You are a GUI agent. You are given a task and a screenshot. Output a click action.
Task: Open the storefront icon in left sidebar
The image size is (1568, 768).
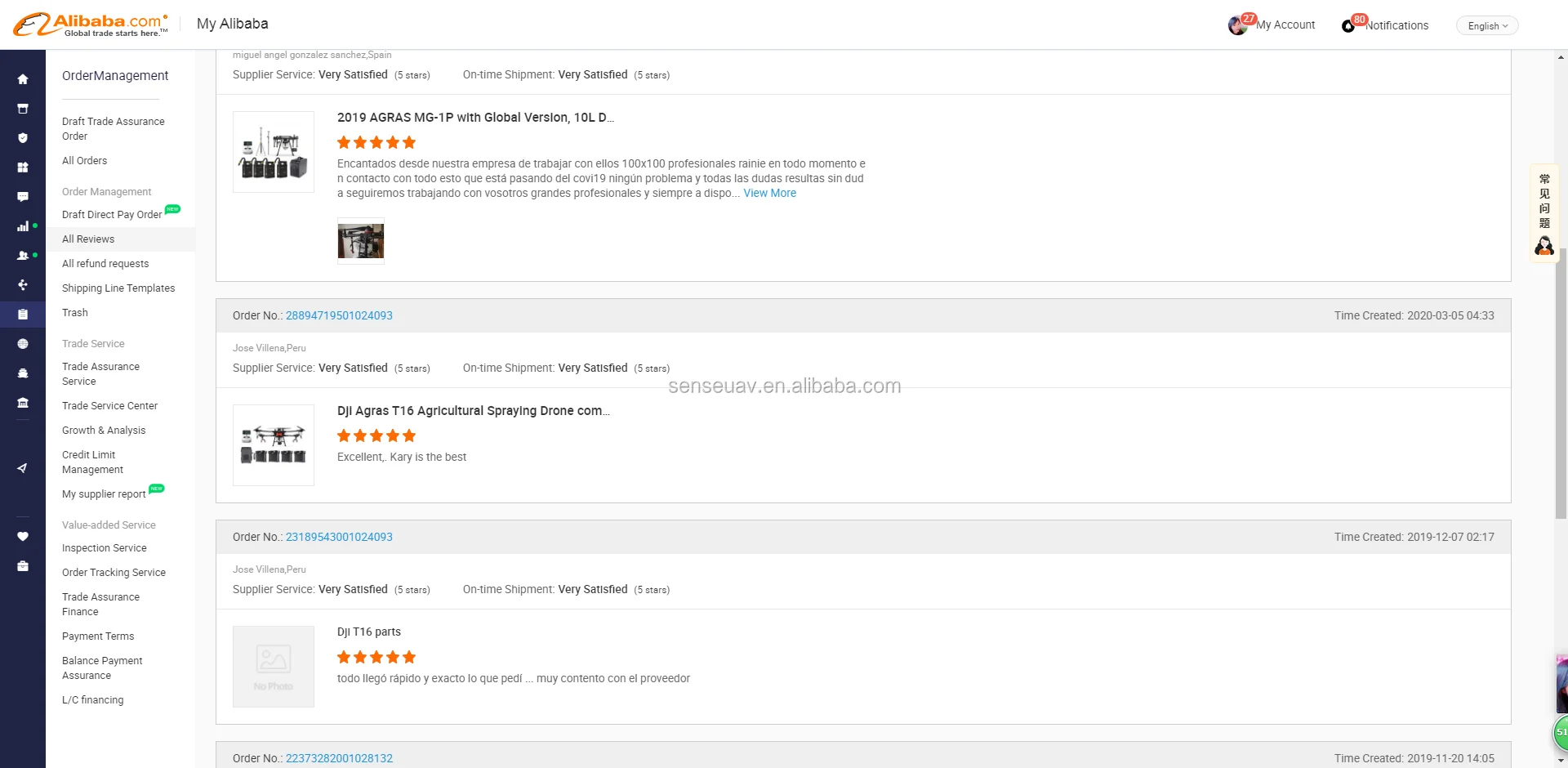[x=23, y=109]
